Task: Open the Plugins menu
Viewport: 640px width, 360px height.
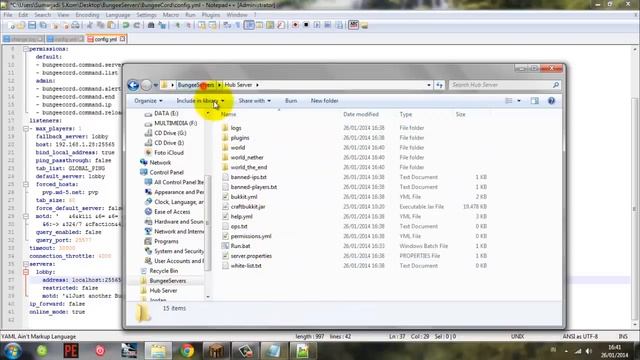Action: [x=211, y=15]
